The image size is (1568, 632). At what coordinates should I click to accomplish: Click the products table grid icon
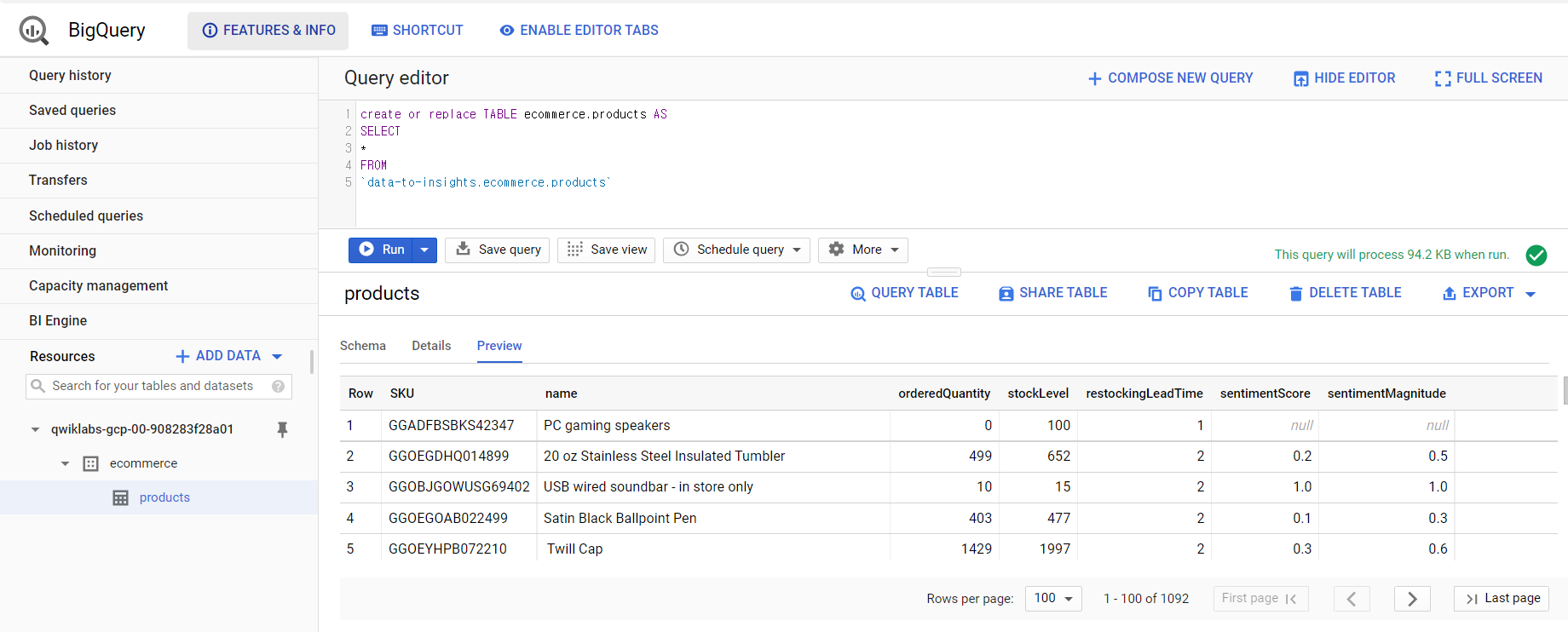[x=121, y=497]
